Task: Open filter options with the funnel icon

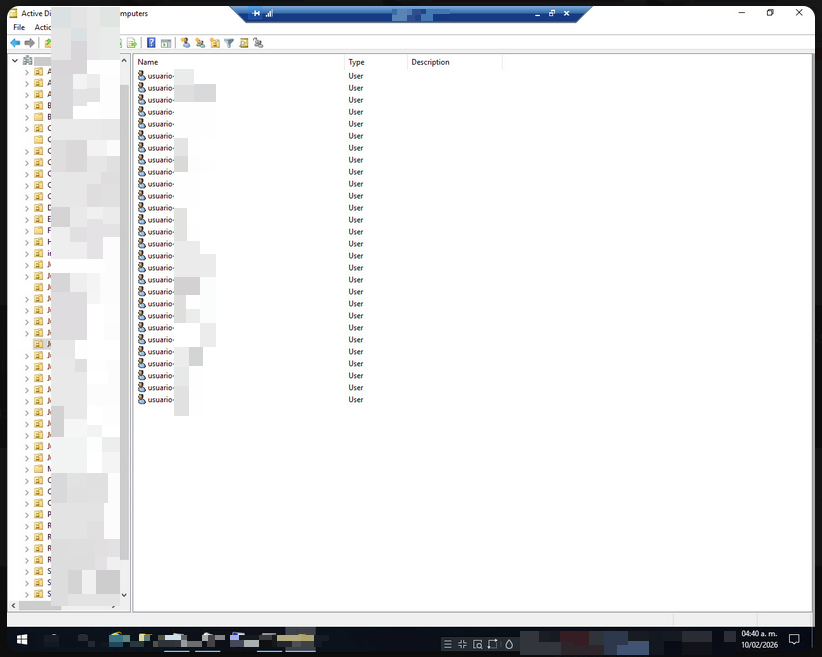Action: [229, 43]
